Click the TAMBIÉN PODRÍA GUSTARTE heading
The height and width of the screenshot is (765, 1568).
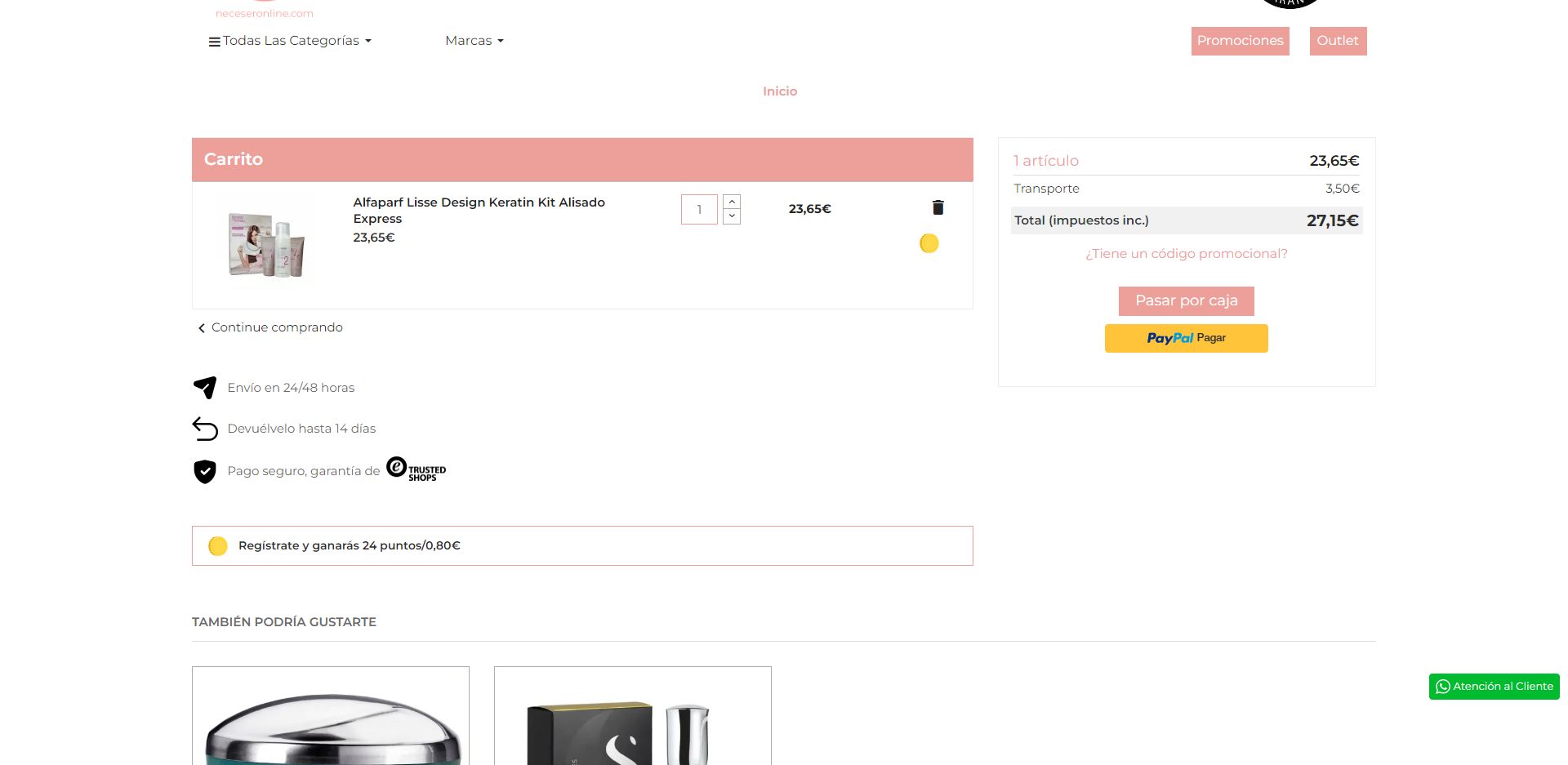[x=284, y=622]
